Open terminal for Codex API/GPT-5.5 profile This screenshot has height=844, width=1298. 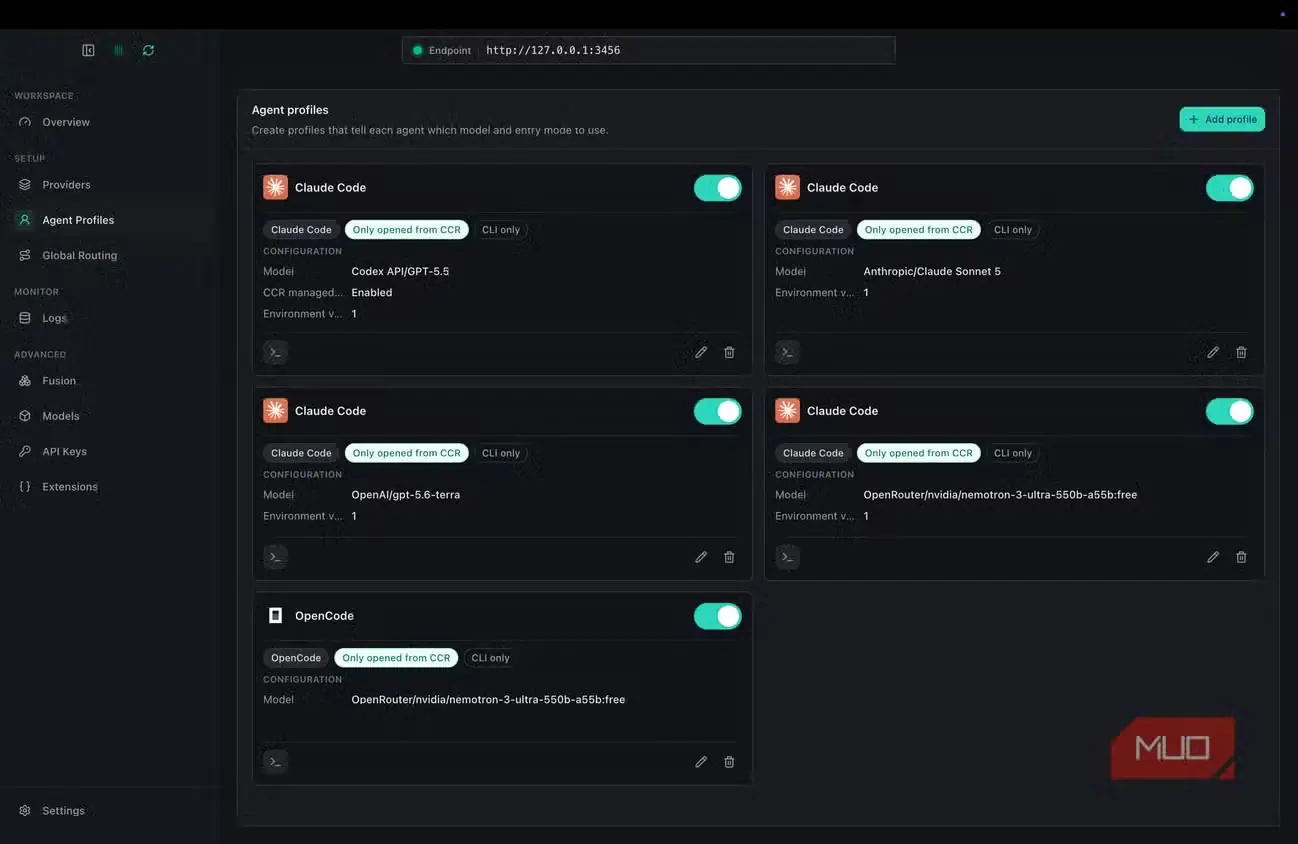point(275,352)
